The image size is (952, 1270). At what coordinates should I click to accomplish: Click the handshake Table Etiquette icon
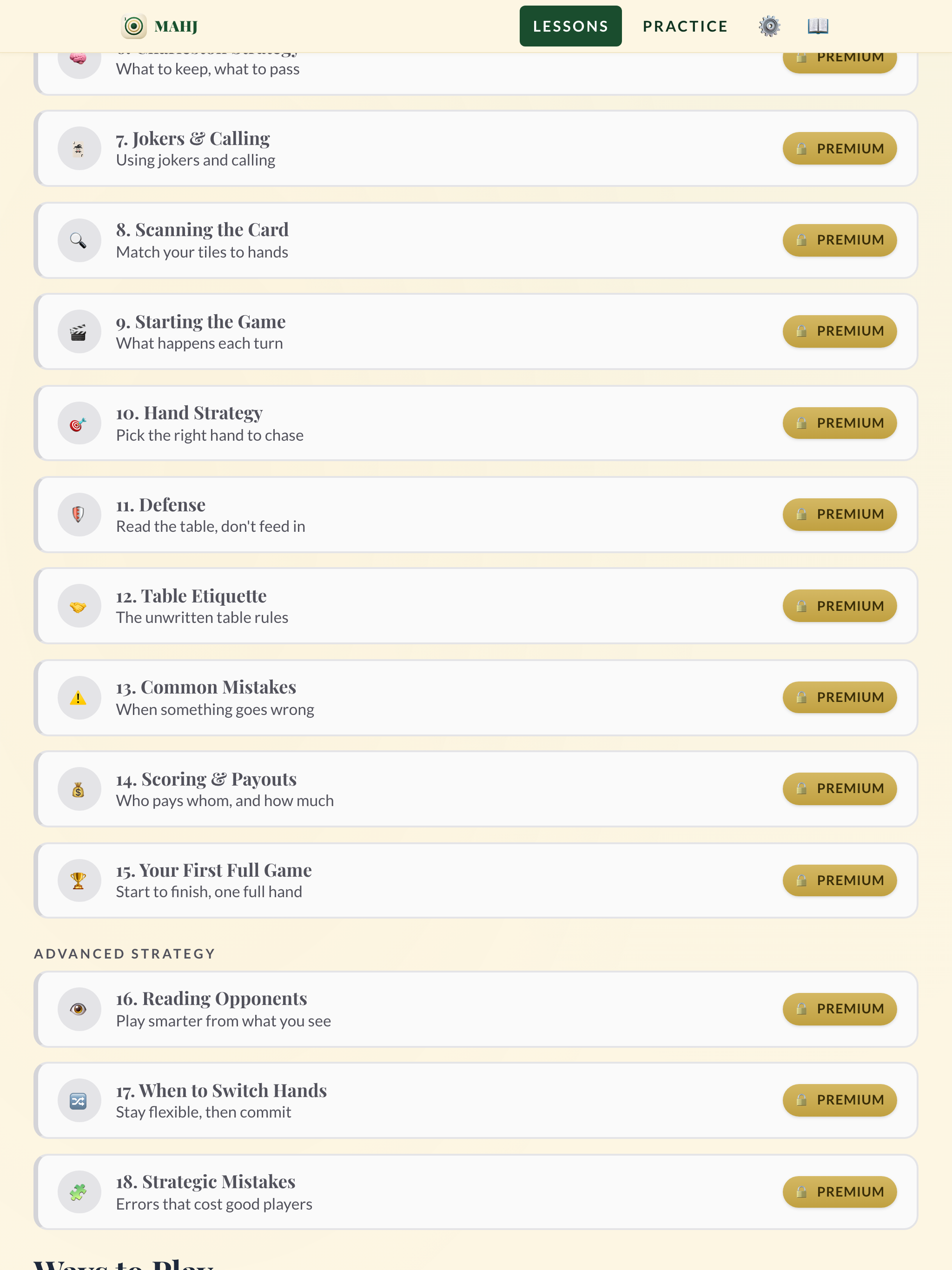[79, 606]
